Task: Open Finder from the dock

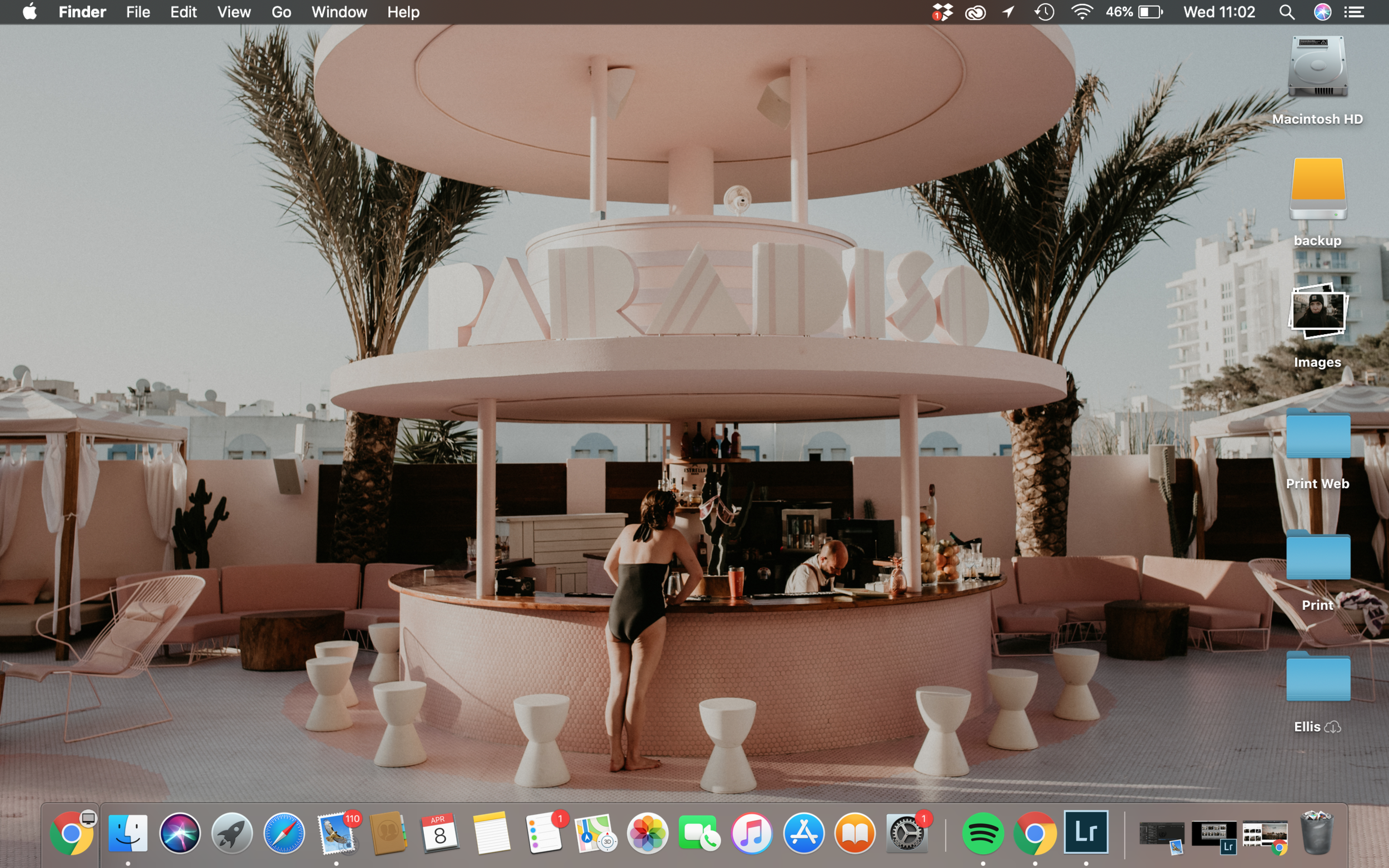Action: (127, 833)
